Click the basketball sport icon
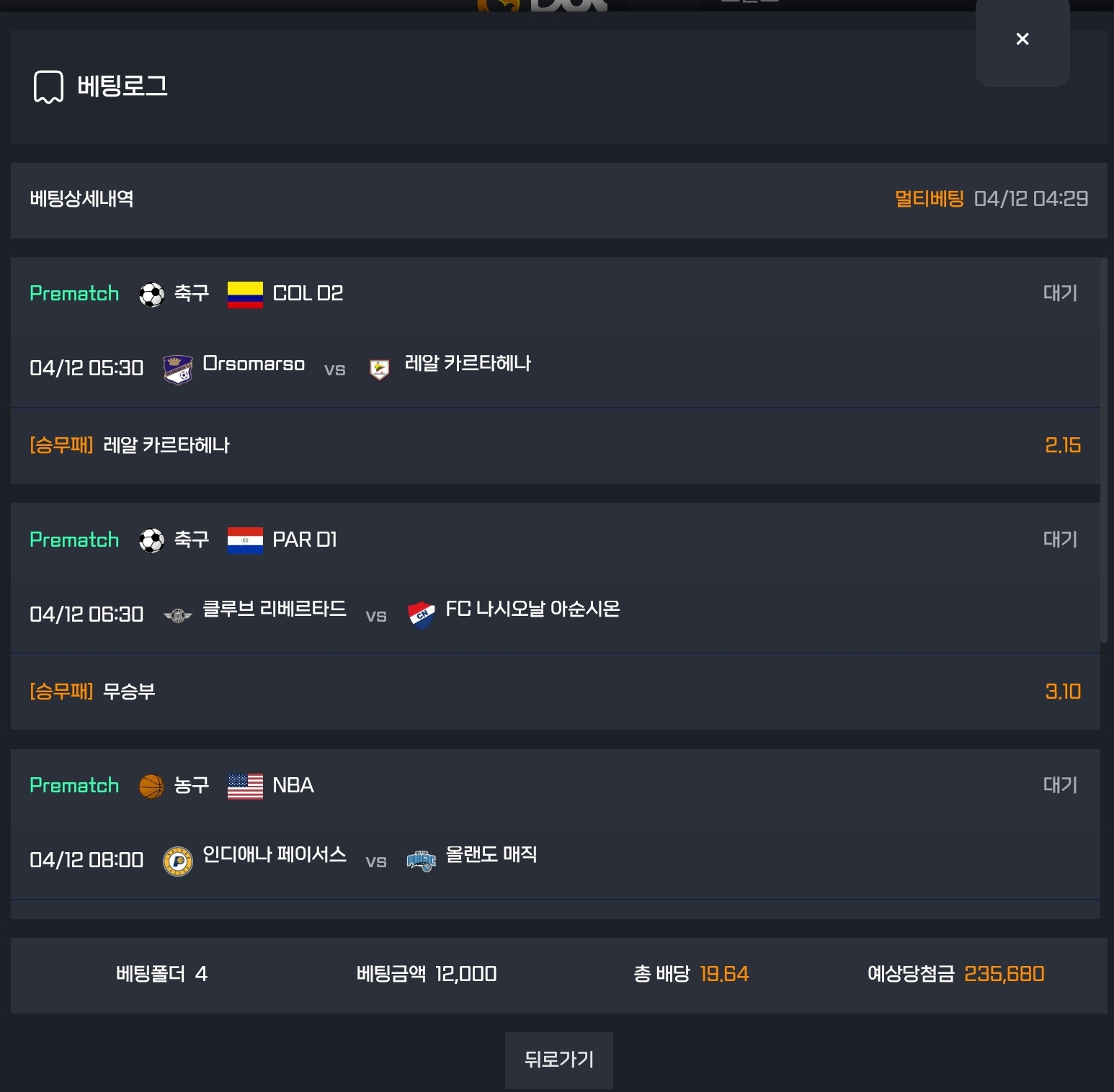Screen dimensions: 1114x1092 click(151, 787)
